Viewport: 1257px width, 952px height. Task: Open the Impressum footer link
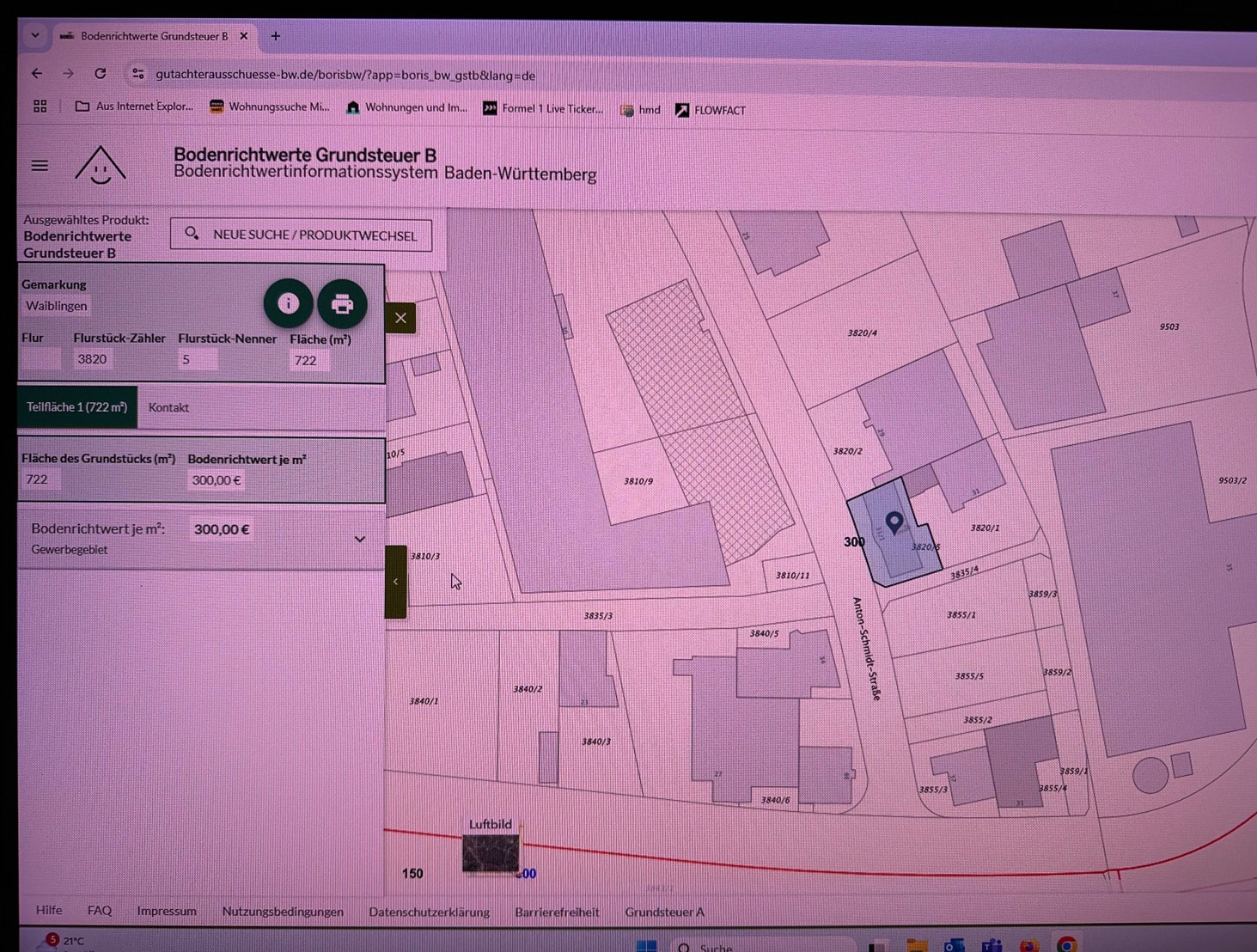click(167, 911)
